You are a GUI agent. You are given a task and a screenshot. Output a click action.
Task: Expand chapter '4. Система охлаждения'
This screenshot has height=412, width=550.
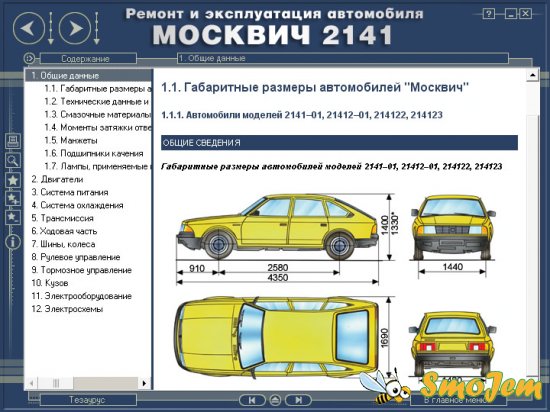77,205
